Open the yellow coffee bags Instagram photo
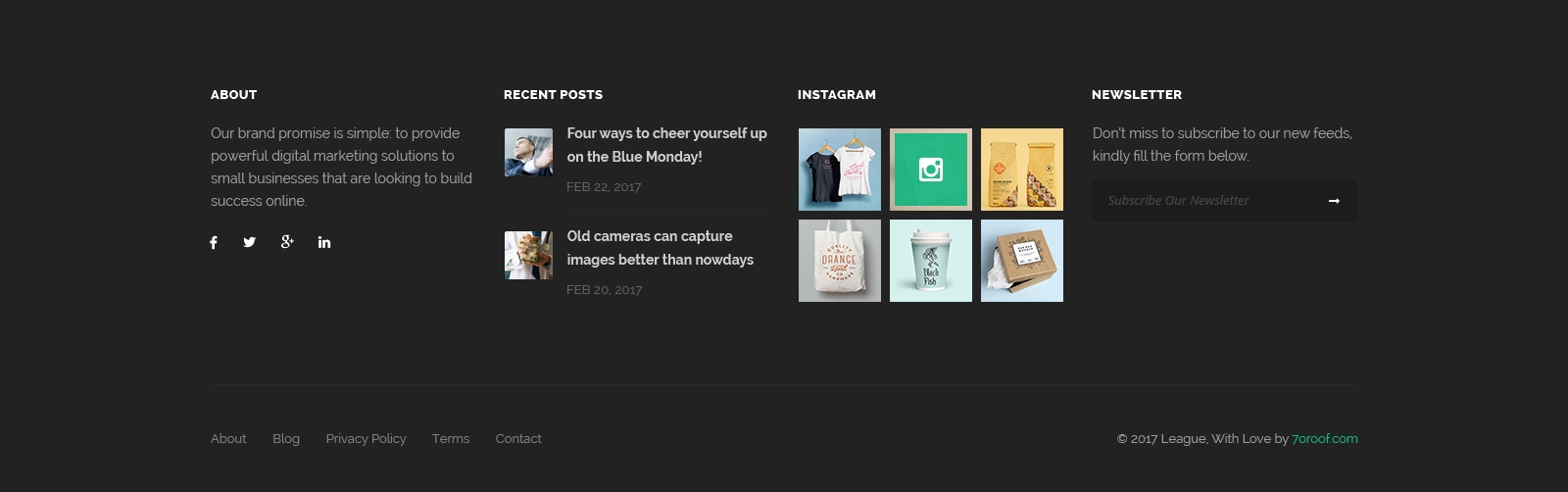Image resolution: width=1568 pixels, height=492 pixels. (1022, 170)
